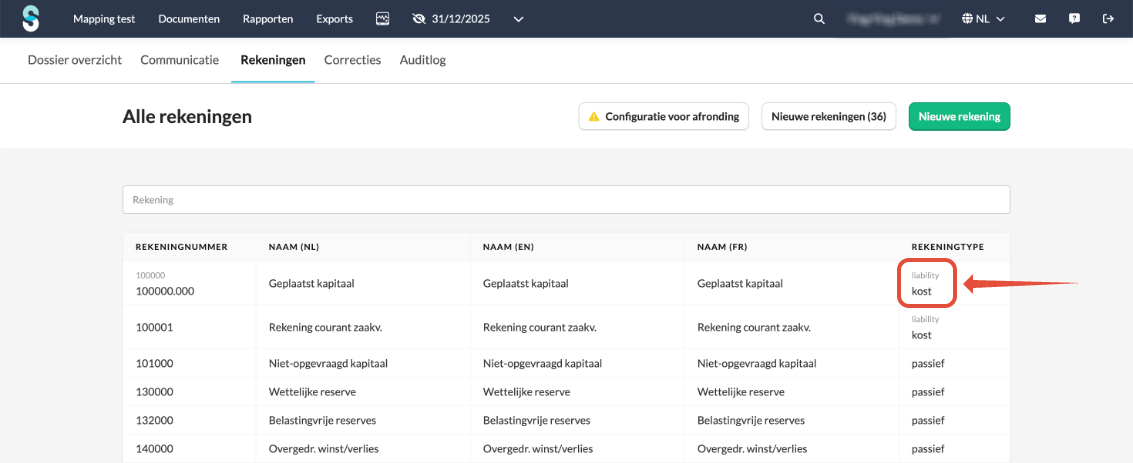Click the NAAM (EN) column header
Screen dimensions: 1133x463
508,247
